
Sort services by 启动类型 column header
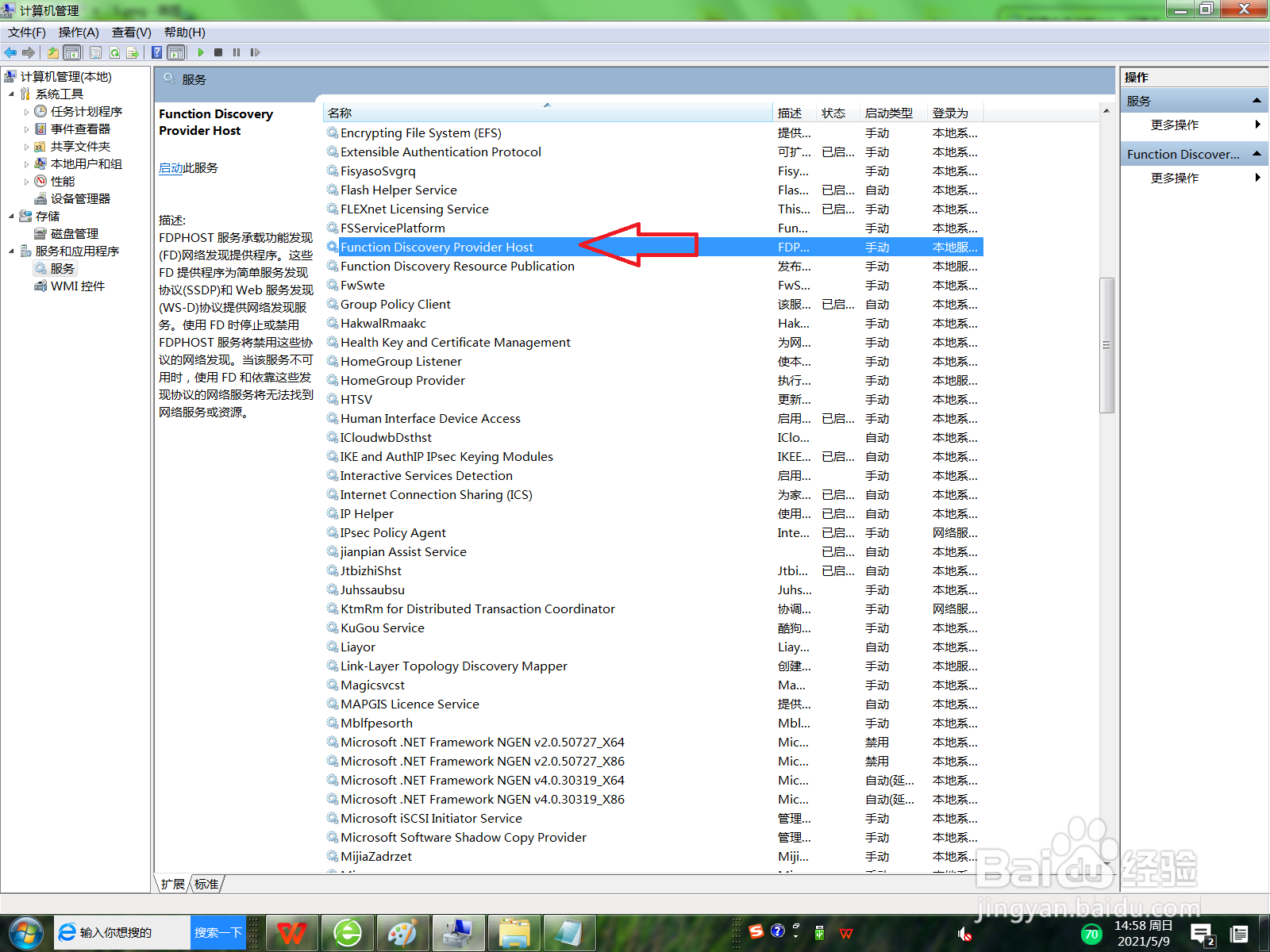coord(894,113)
